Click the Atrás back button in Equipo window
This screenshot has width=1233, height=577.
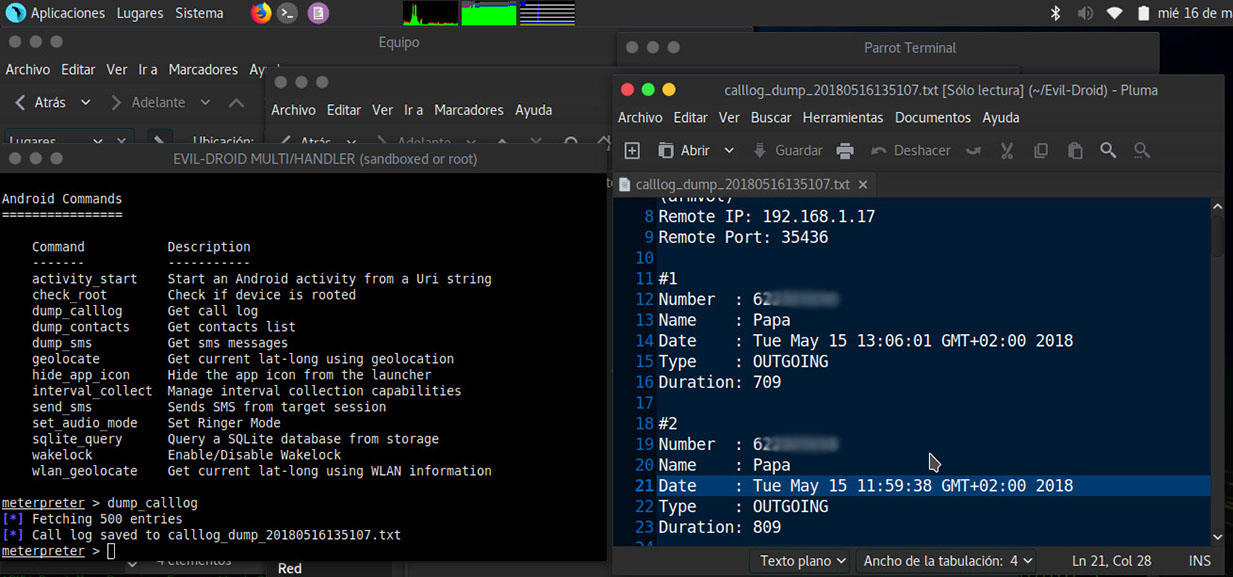pyautogui.click(x=40, y=102)
